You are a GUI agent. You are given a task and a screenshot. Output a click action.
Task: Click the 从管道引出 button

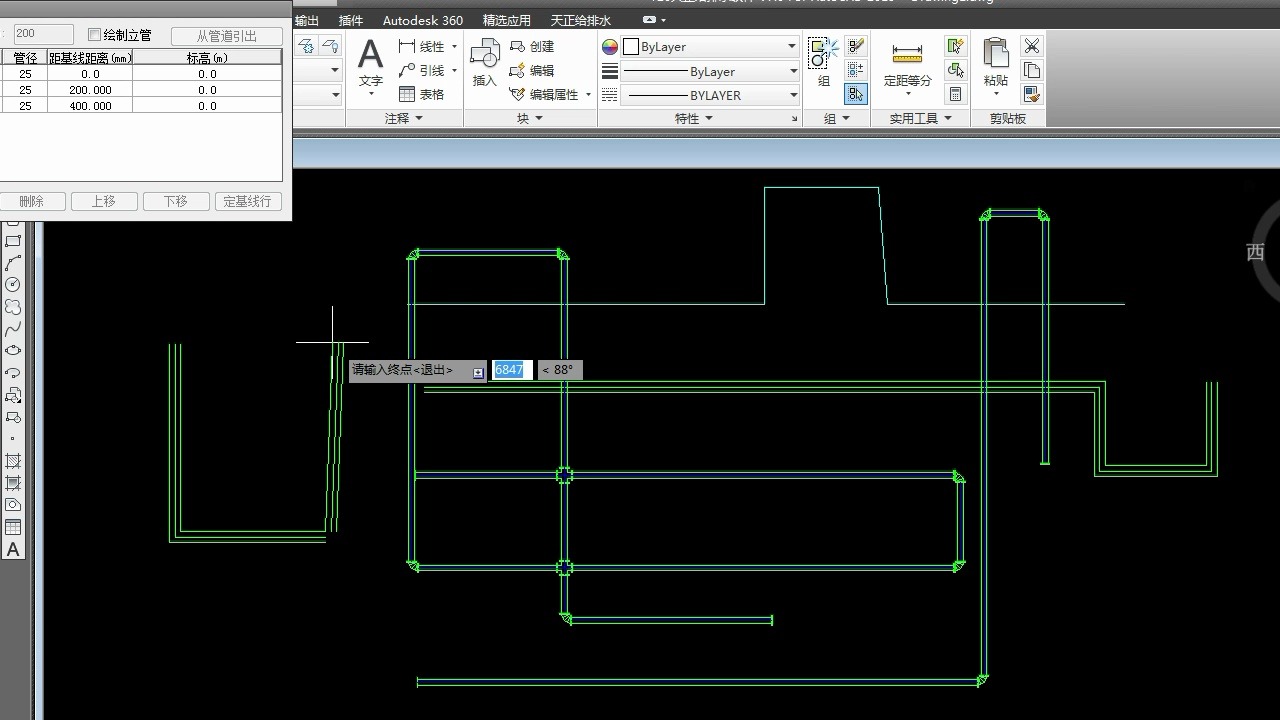[x=227, y=36]
